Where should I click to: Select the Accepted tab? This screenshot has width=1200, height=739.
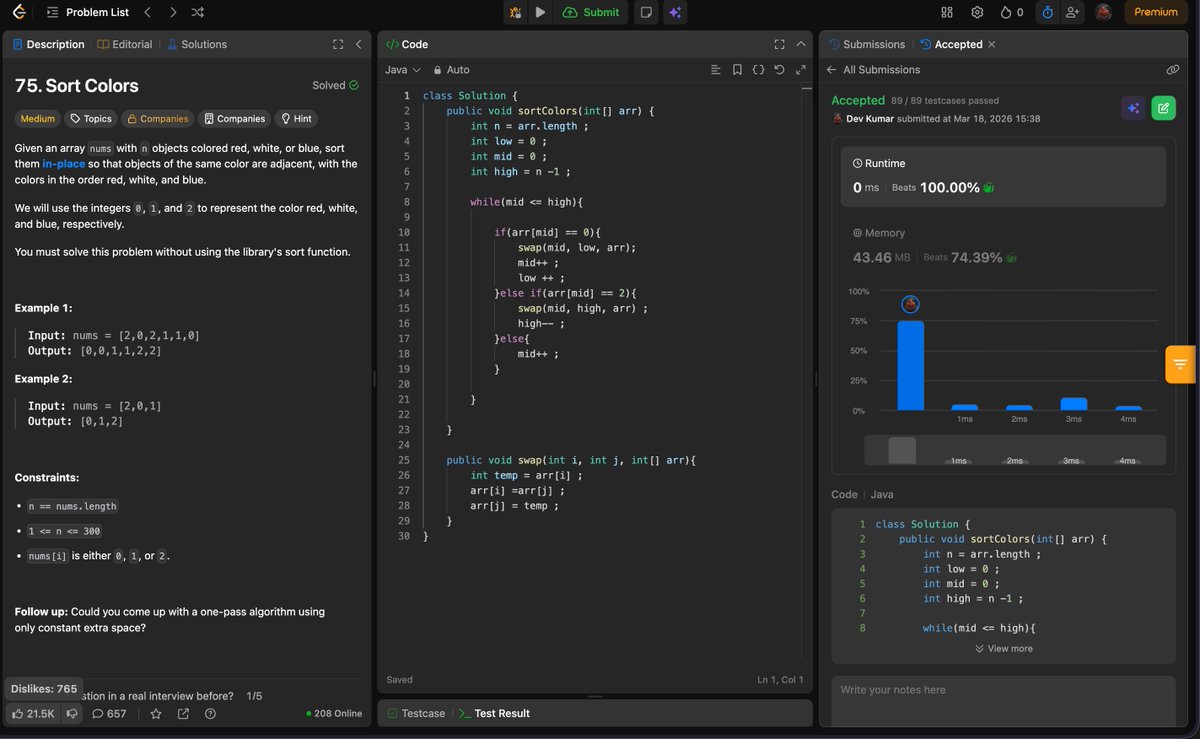pyautogui.click(x=951, y=44)
